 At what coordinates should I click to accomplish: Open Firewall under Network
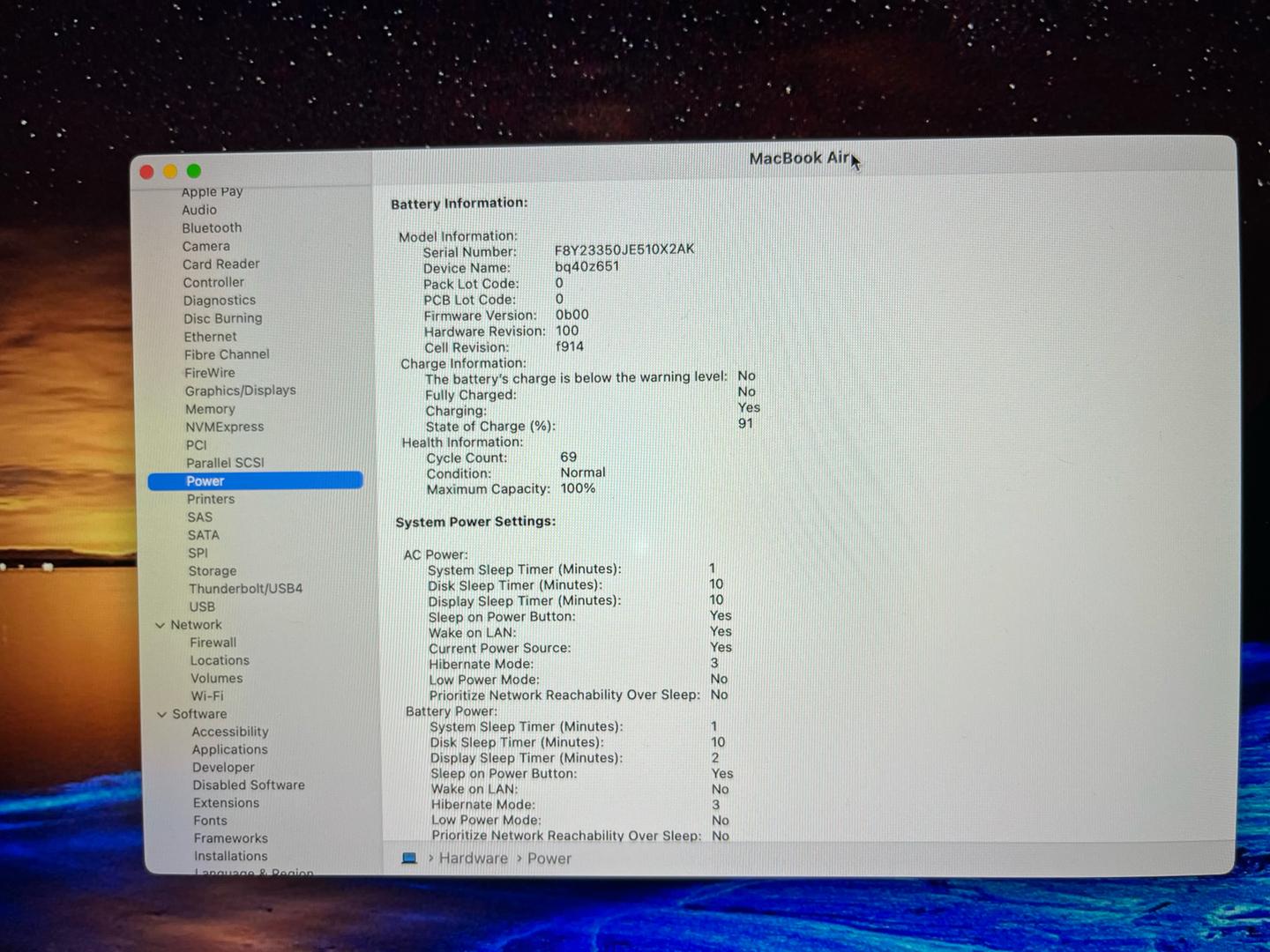tap(213, 643)
